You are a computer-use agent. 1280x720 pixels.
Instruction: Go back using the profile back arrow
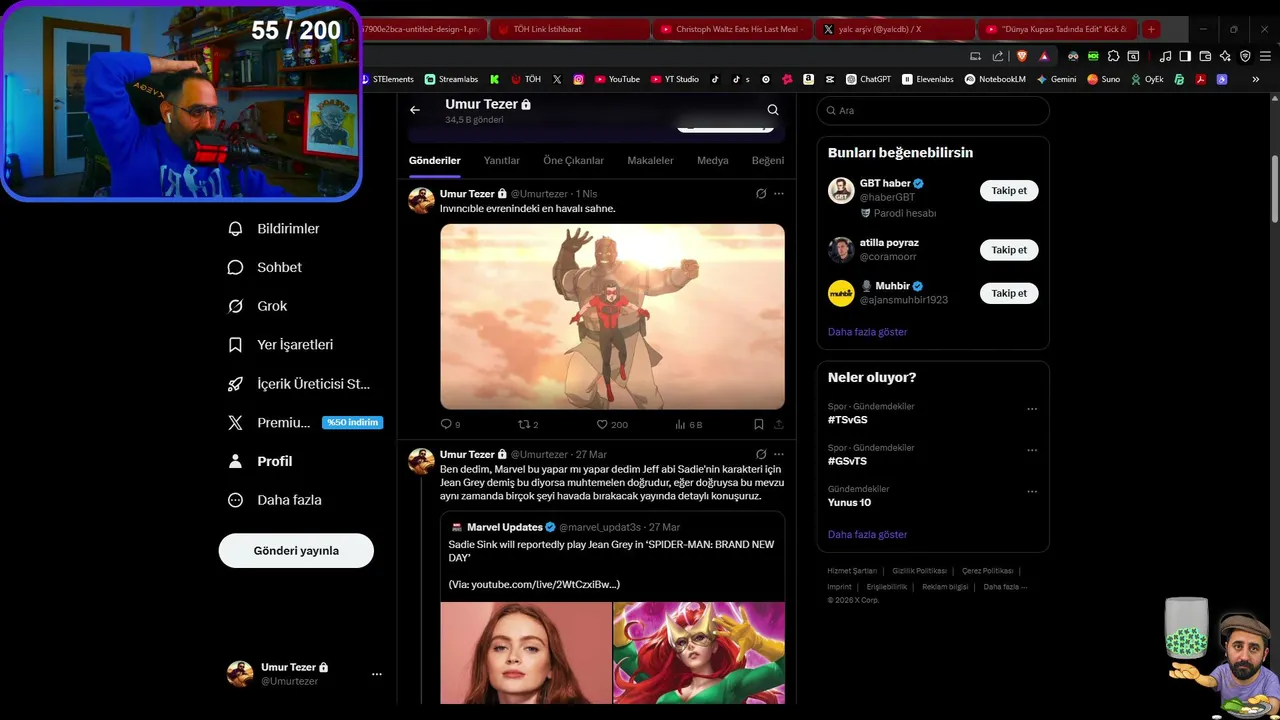415,110
